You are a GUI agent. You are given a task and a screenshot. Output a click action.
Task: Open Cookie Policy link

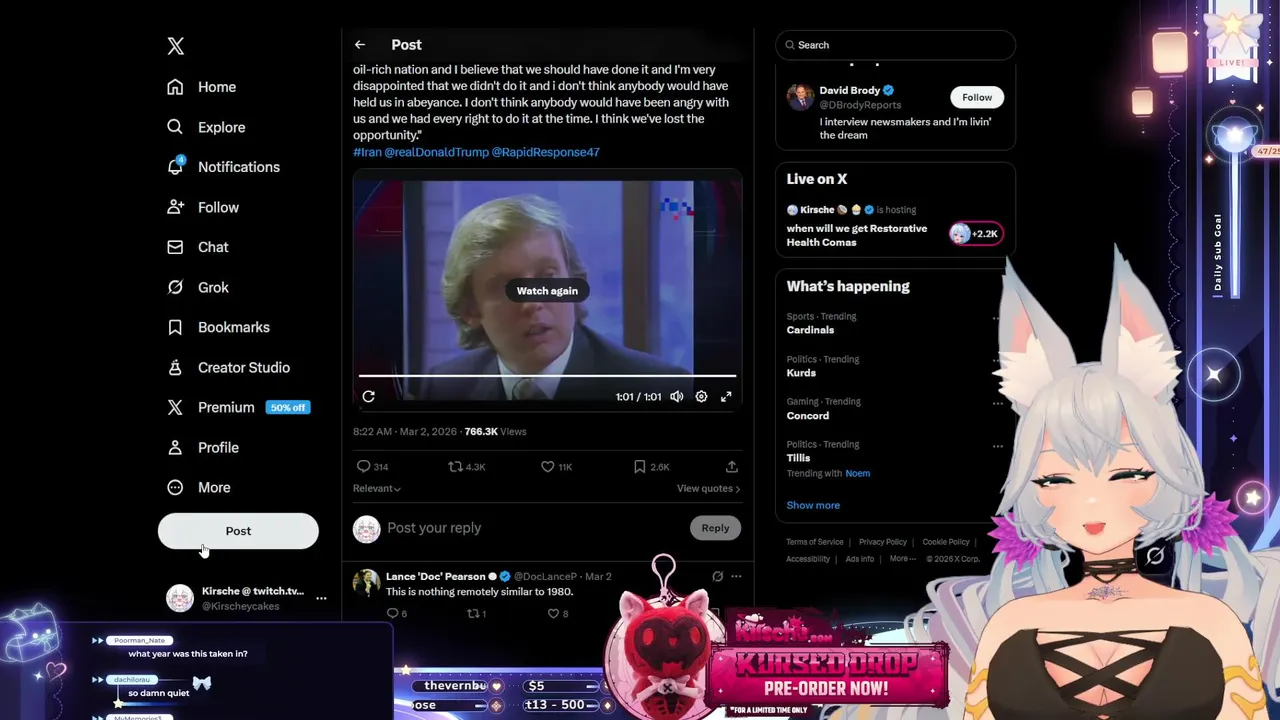click(x=946, y=542)
